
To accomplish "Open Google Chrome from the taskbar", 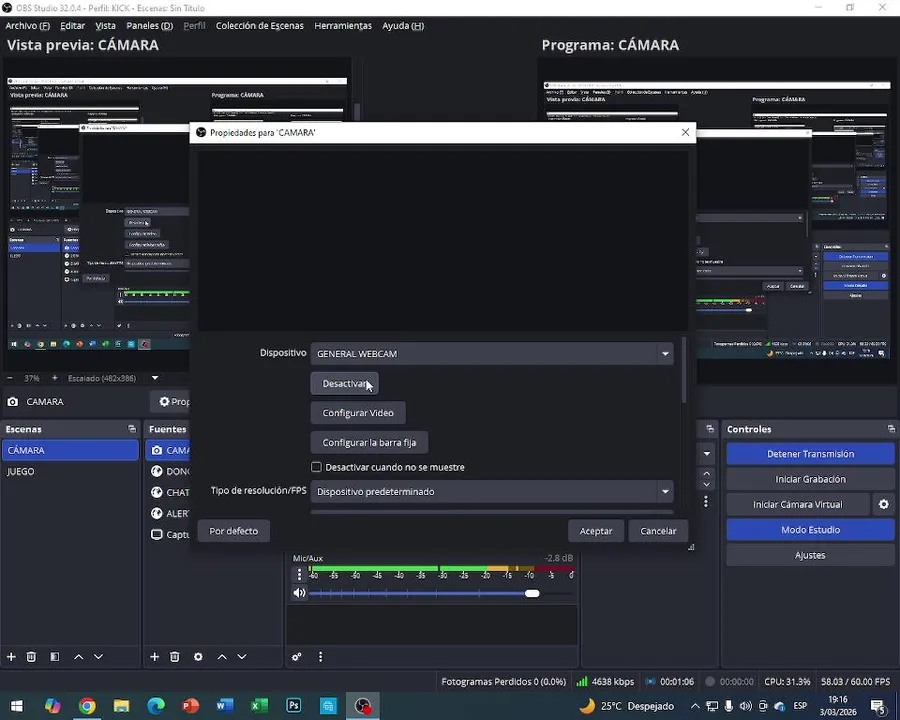I will click(87, 706).
